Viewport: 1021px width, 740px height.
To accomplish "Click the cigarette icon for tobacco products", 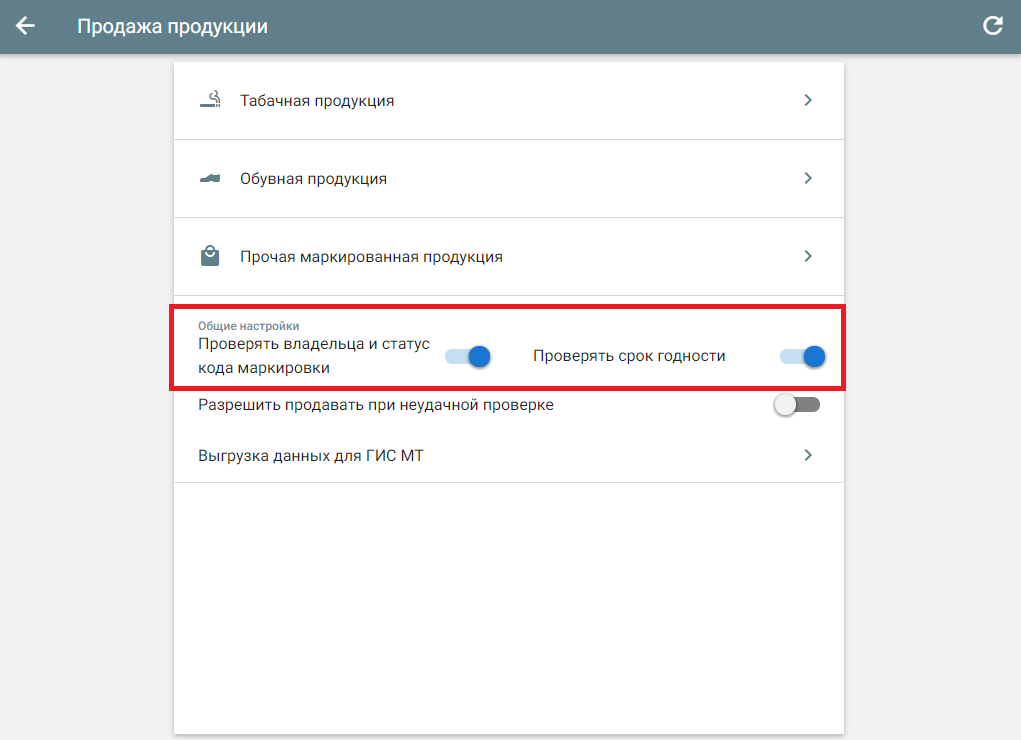I will tap(210, 100).
